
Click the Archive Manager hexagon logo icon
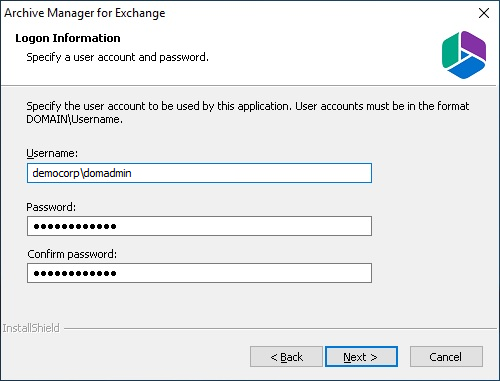pos(464,55)
